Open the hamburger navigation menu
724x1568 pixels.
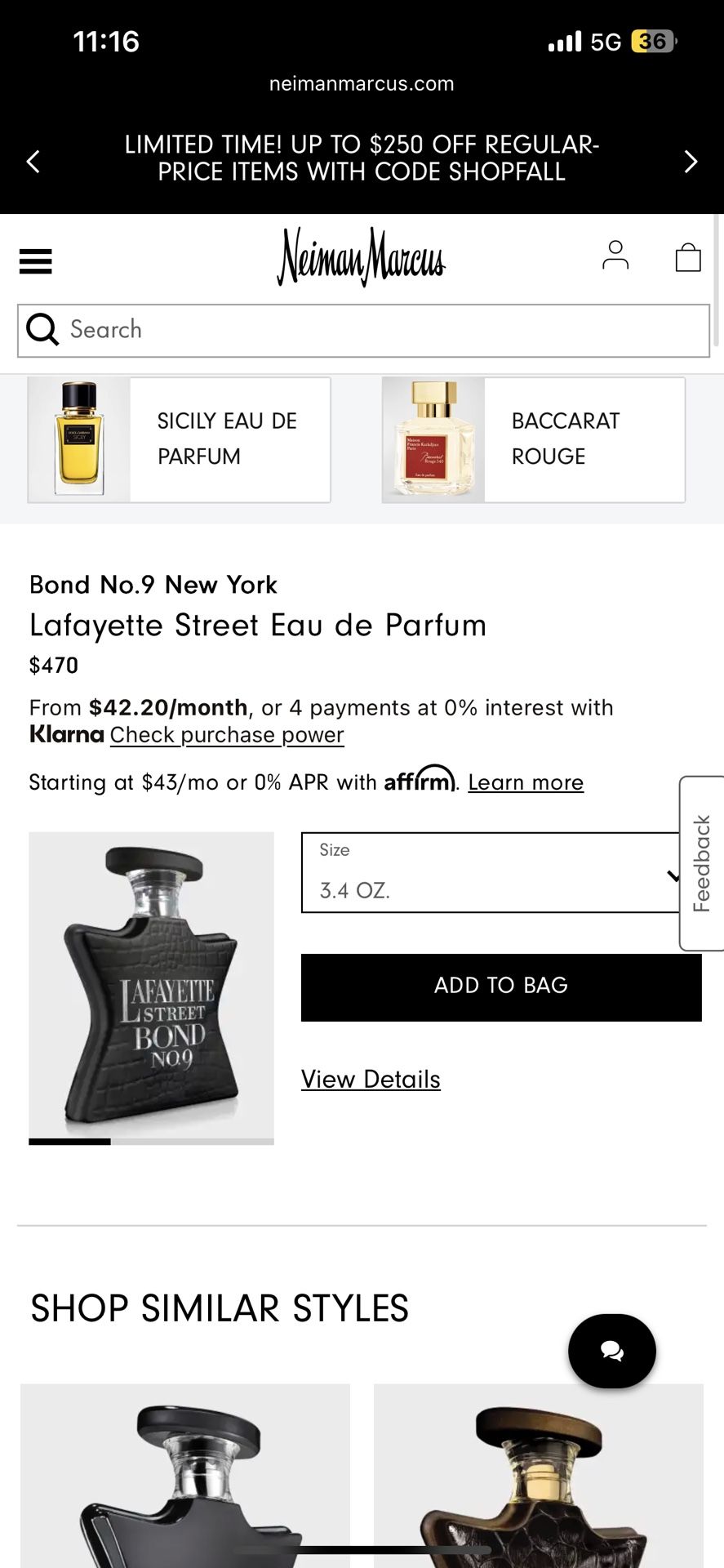click(x=35, y=261)
